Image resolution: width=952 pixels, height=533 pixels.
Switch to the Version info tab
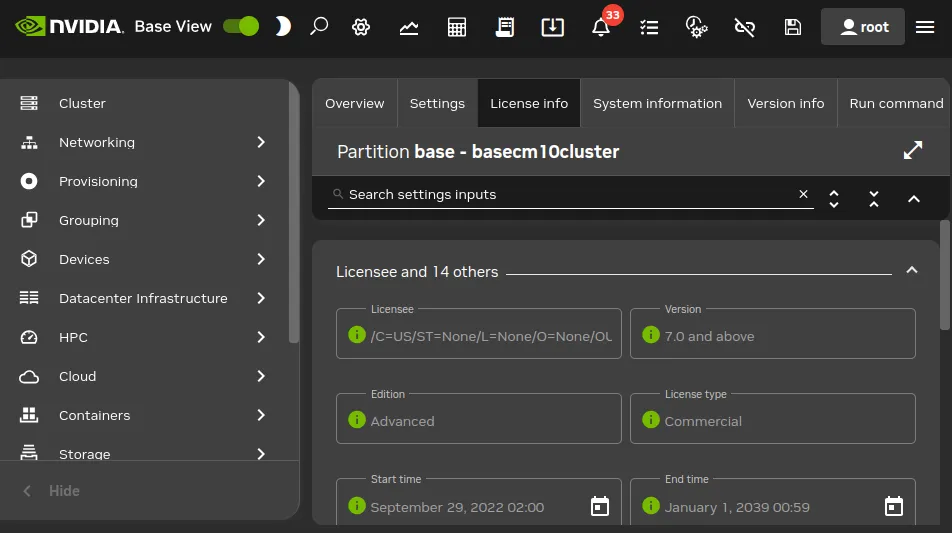(786, 103)
